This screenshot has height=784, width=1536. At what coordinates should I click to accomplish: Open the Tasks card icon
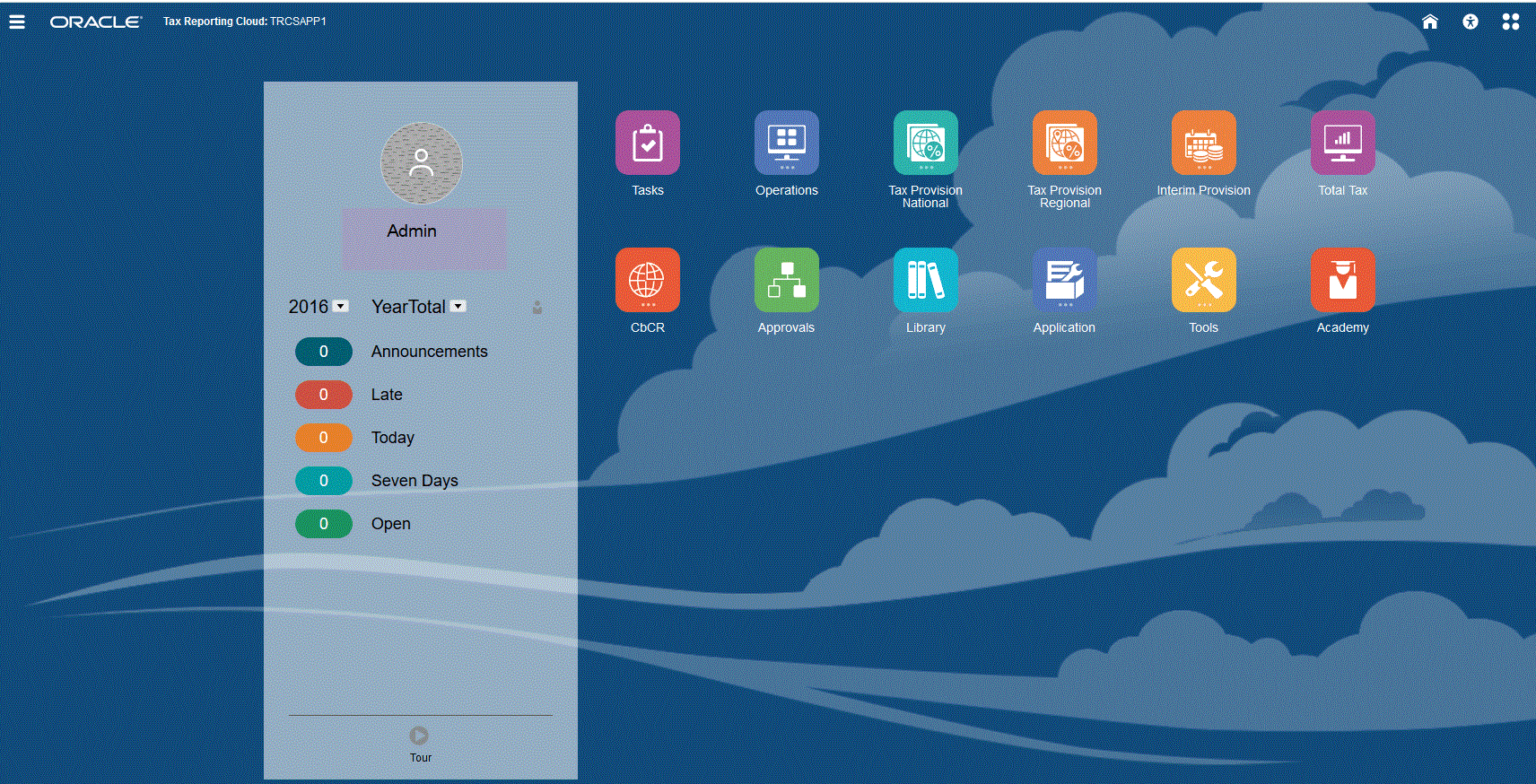coord(648,143)
